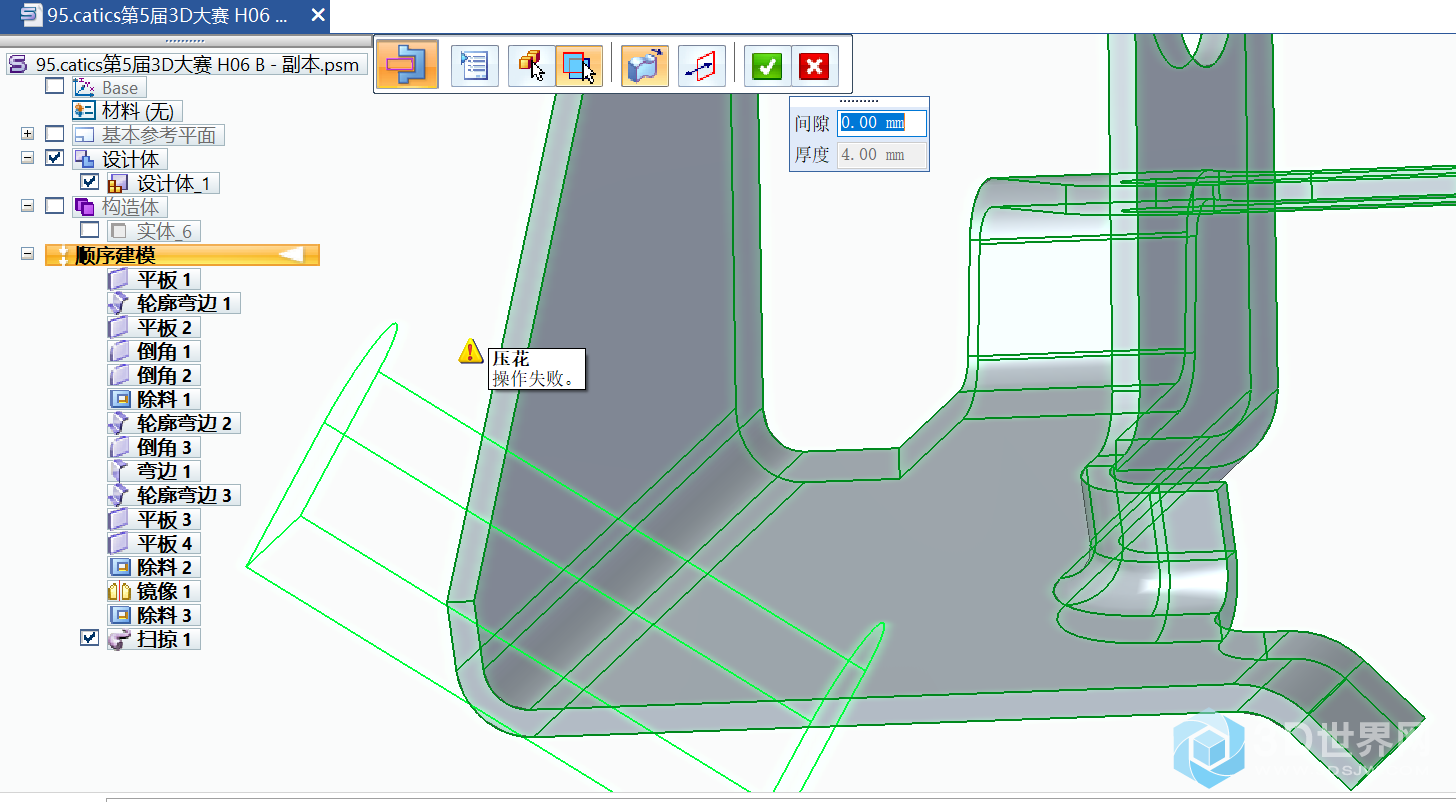
Task: Accept with the green checkmark button
Action: click(x=767, y=66)
